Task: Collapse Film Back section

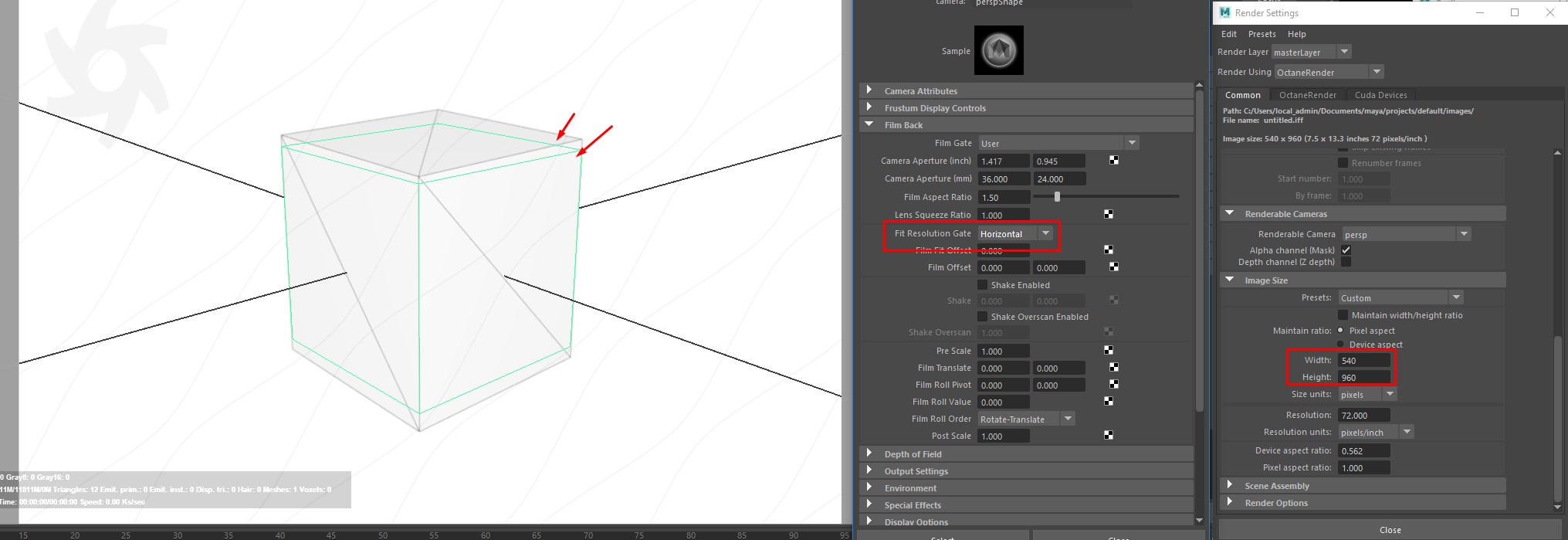Action: pos(1026,124)
